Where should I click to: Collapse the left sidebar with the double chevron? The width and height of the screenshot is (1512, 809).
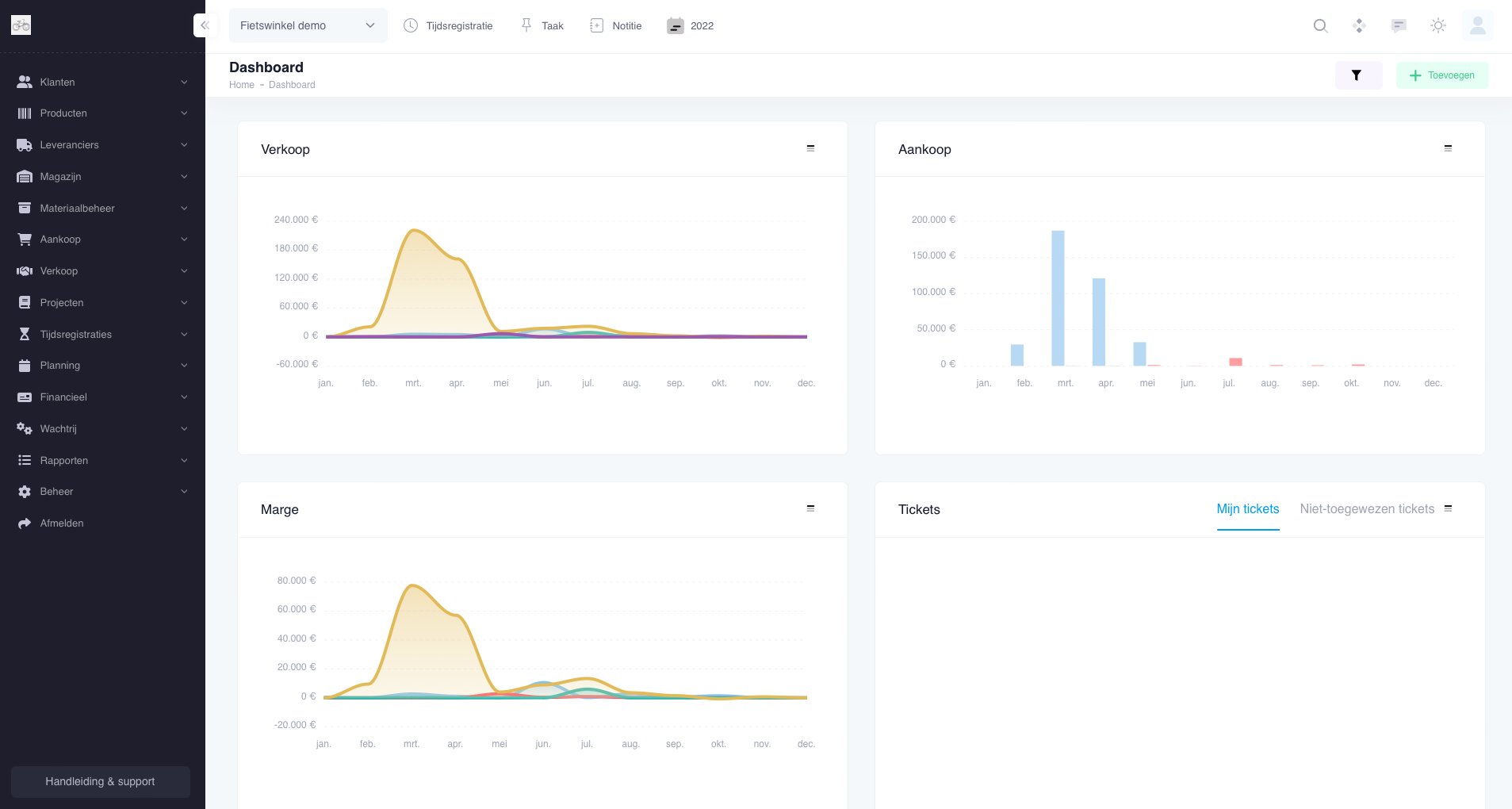point(205,25)
